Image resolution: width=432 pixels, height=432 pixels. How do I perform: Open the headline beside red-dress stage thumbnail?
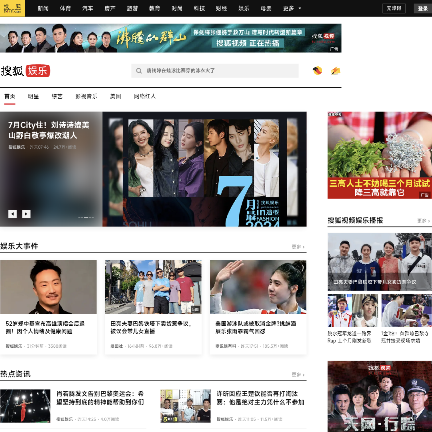(x=100, y=398)
